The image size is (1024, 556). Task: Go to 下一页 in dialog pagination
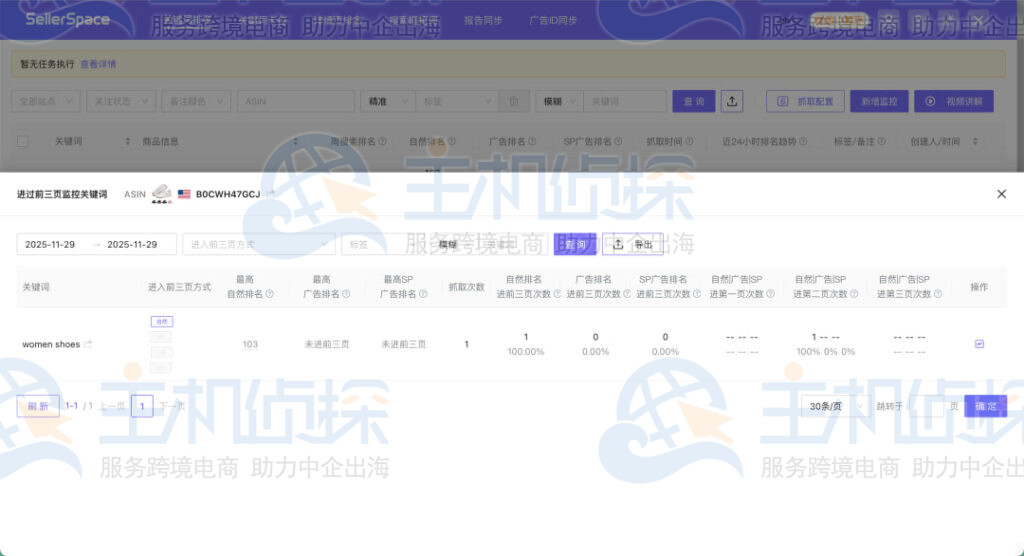[x=172, y=406]
